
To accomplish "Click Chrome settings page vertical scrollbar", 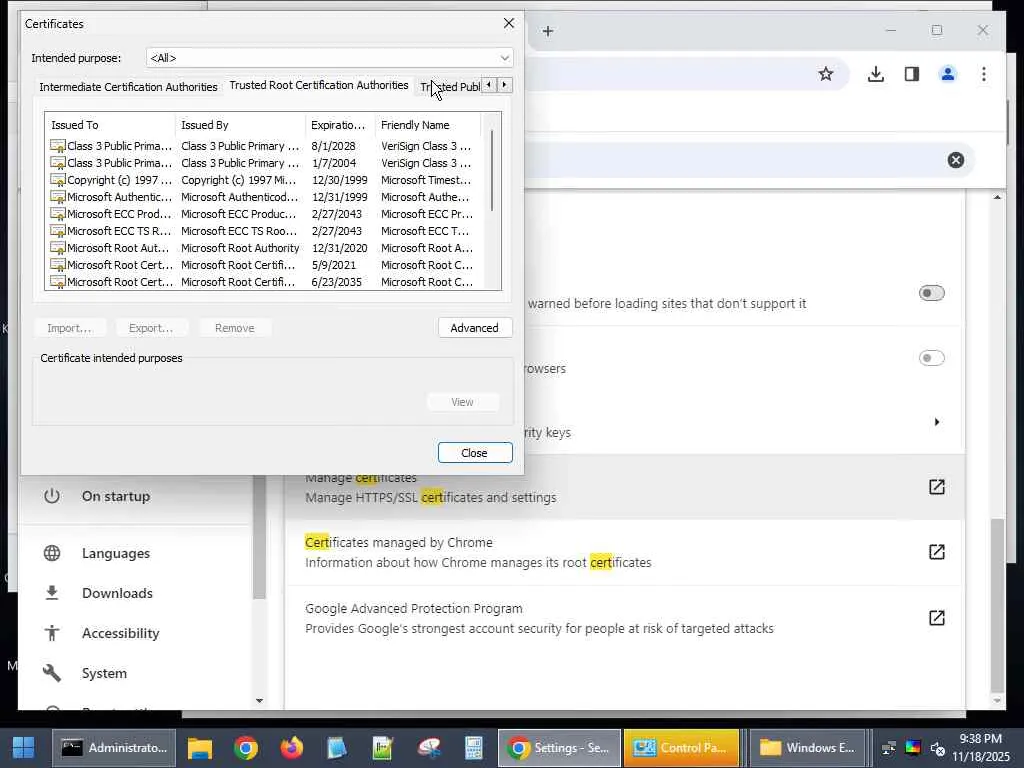I will pyautogui.click(x=997, y=604).
